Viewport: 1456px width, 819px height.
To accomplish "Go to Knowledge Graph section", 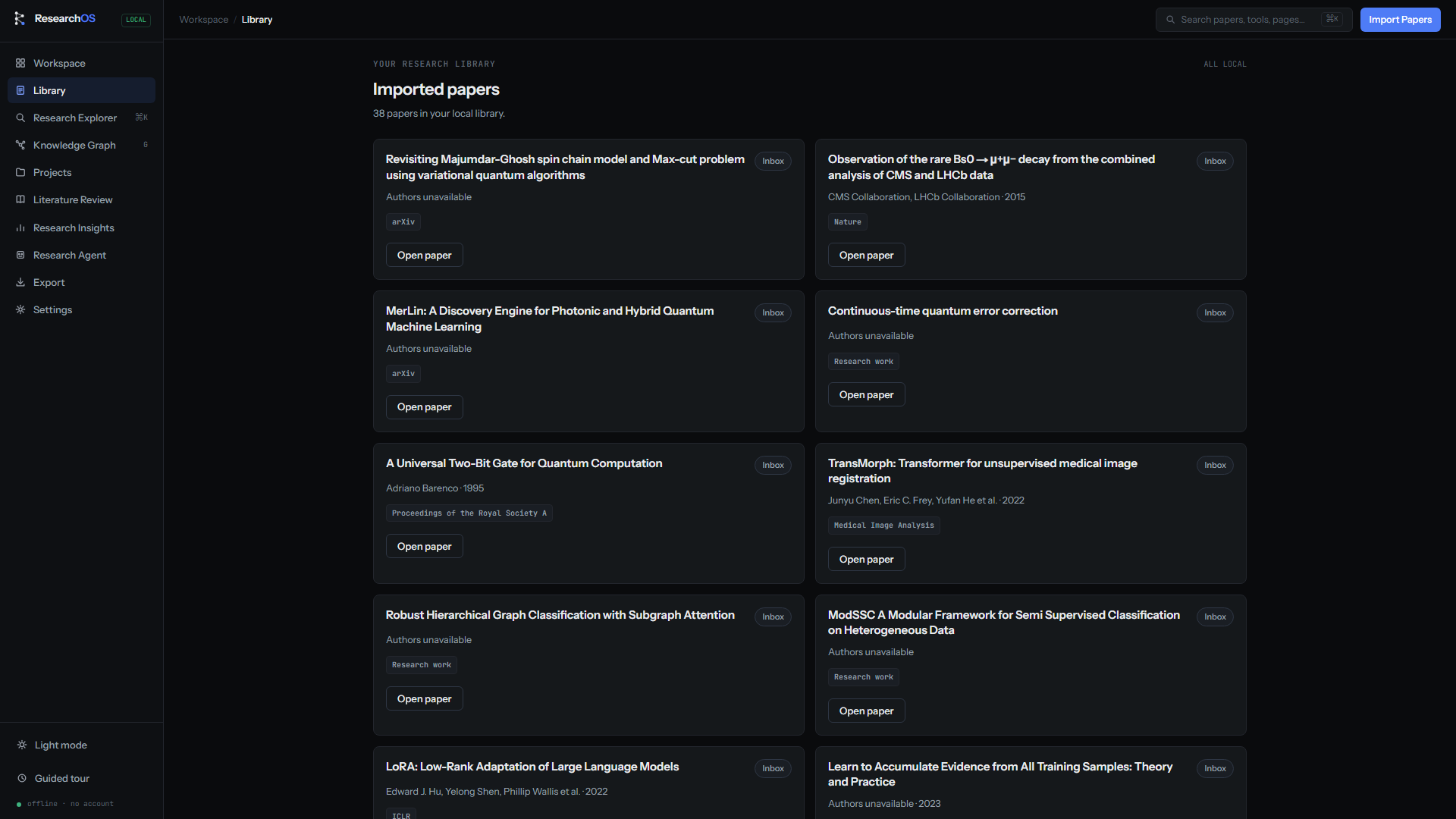I will click(x=81, y=145).
